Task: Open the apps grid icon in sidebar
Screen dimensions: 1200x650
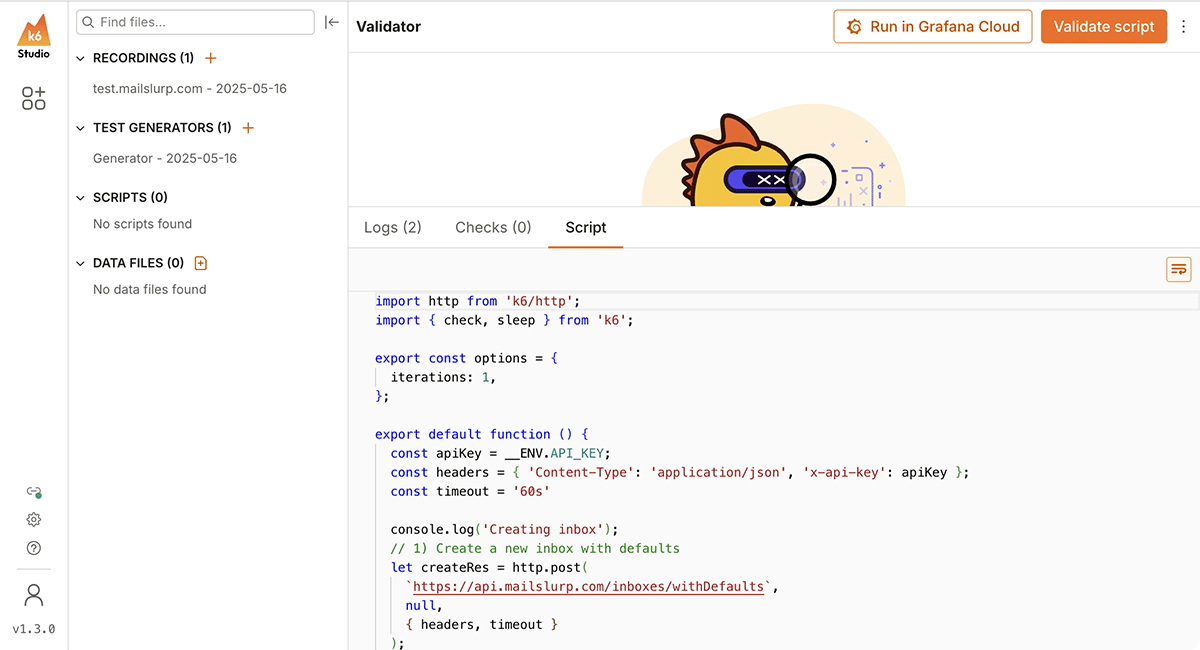Action: click(34, 98)
